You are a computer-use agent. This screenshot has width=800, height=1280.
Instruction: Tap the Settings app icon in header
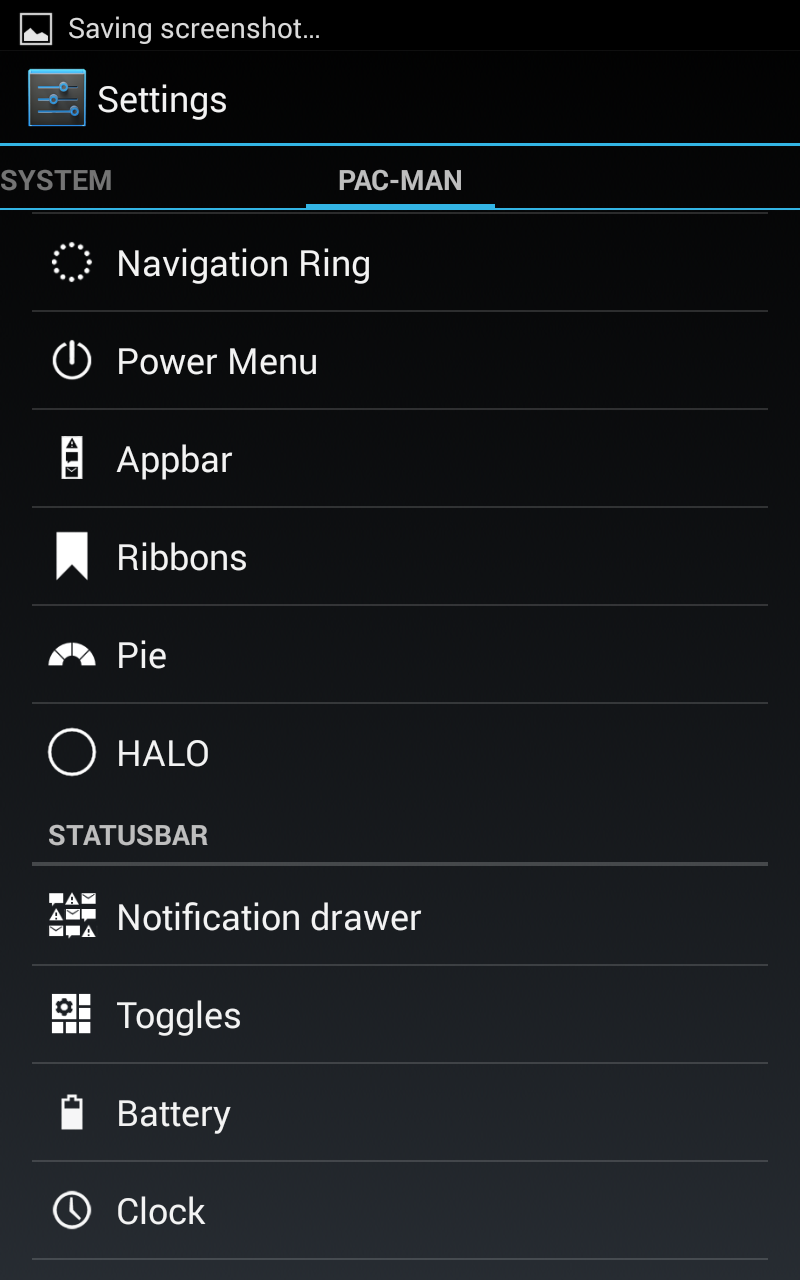57,98
